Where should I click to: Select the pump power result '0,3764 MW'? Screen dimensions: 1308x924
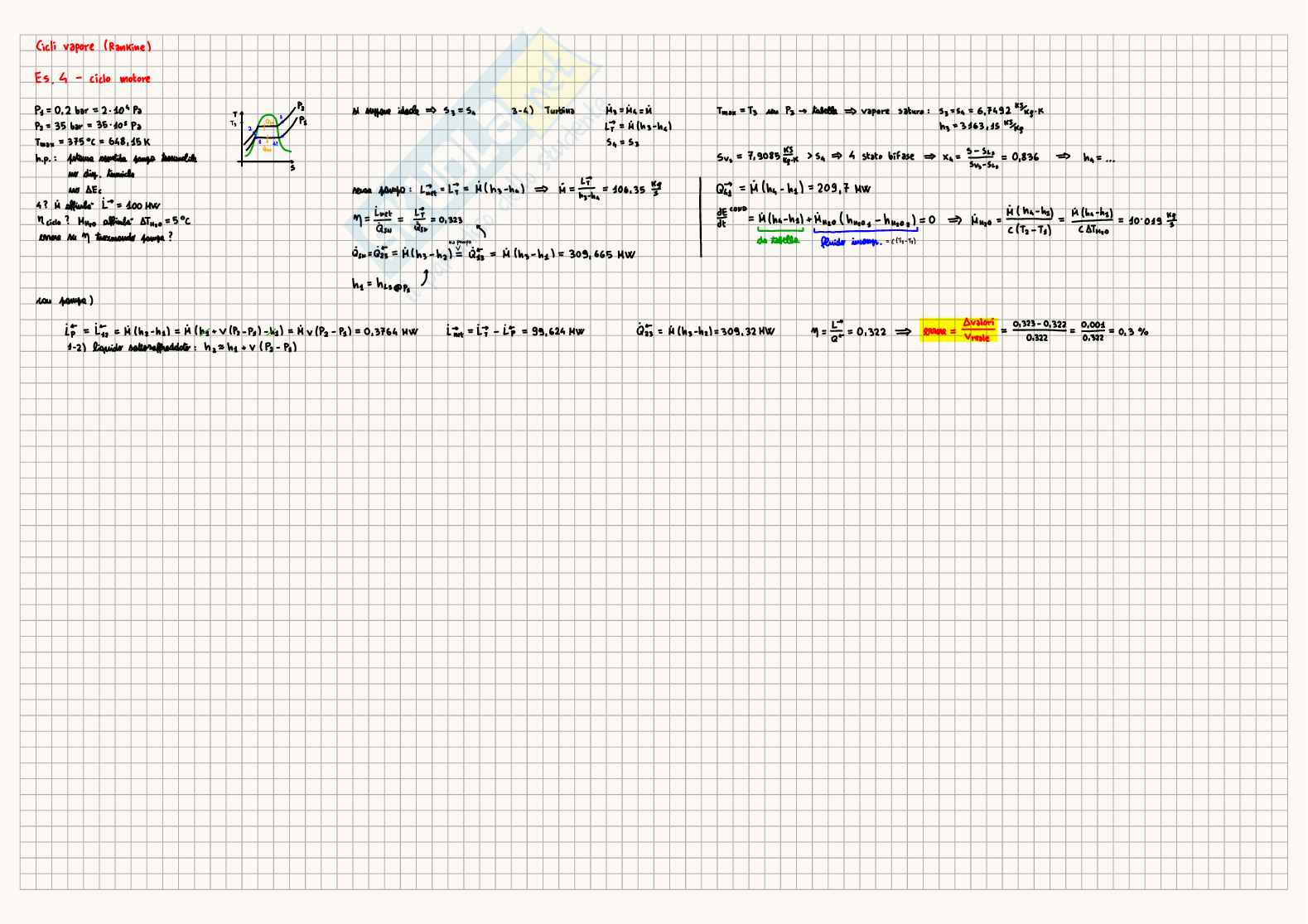coord(392,331)
